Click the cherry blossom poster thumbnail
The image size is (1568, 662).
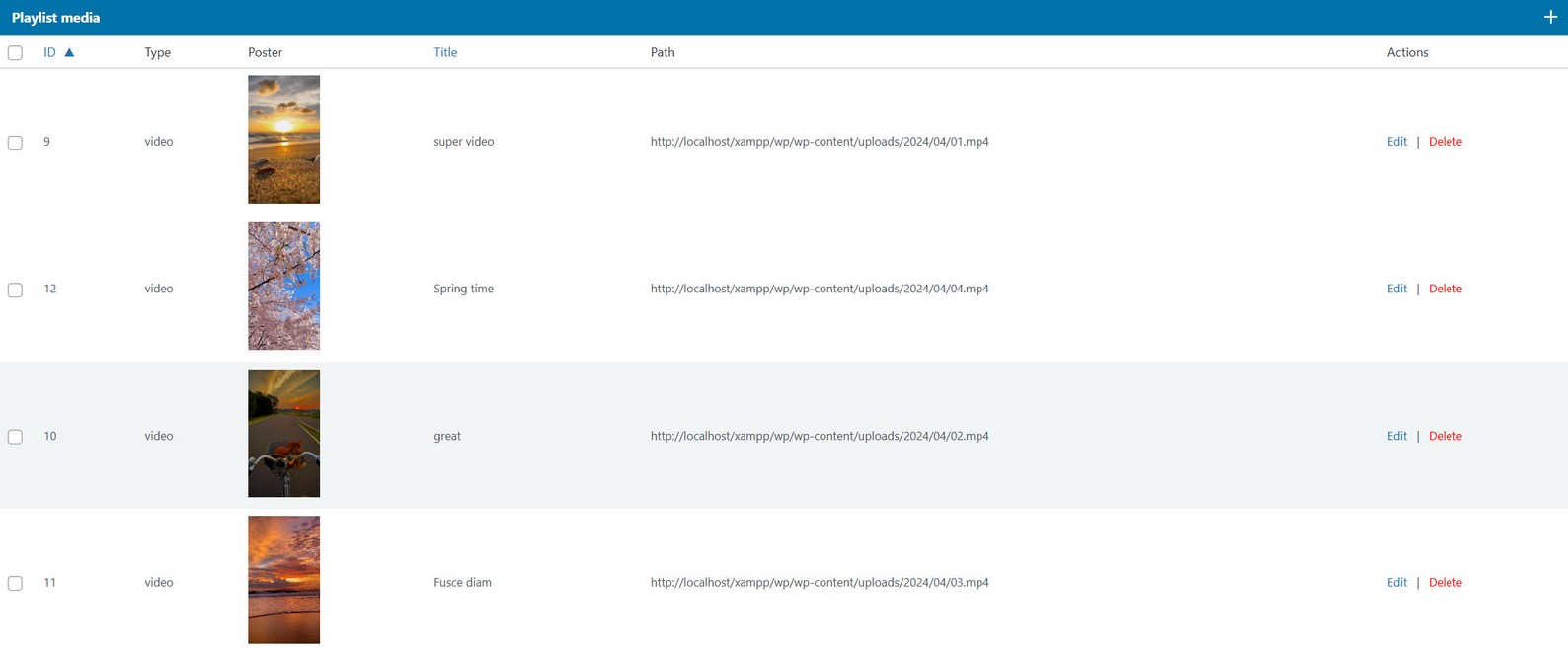click(283, 286)
